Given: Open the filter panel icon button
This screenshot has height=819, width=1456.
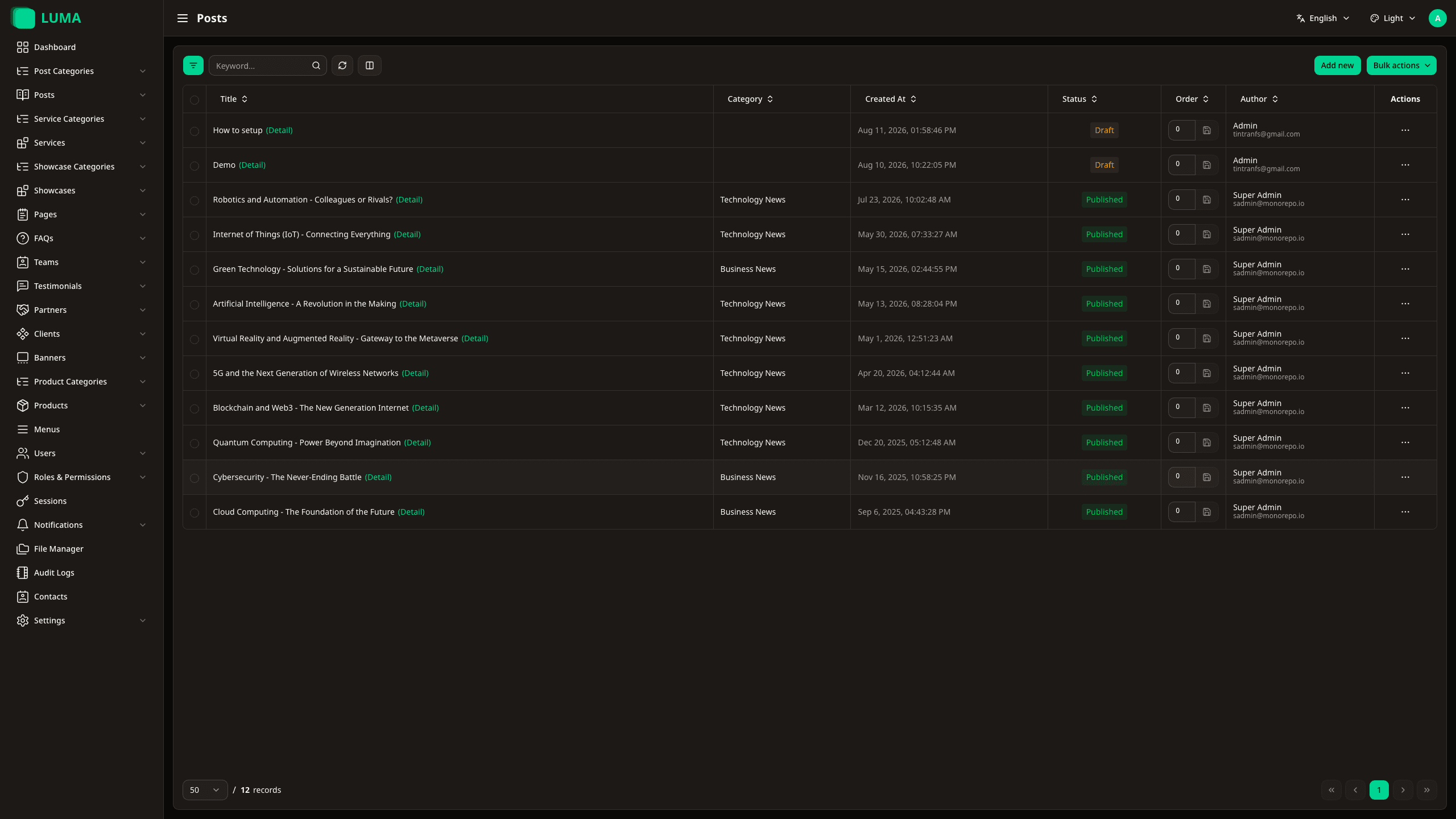Looking at the screenshot, I should click(193, 65).
